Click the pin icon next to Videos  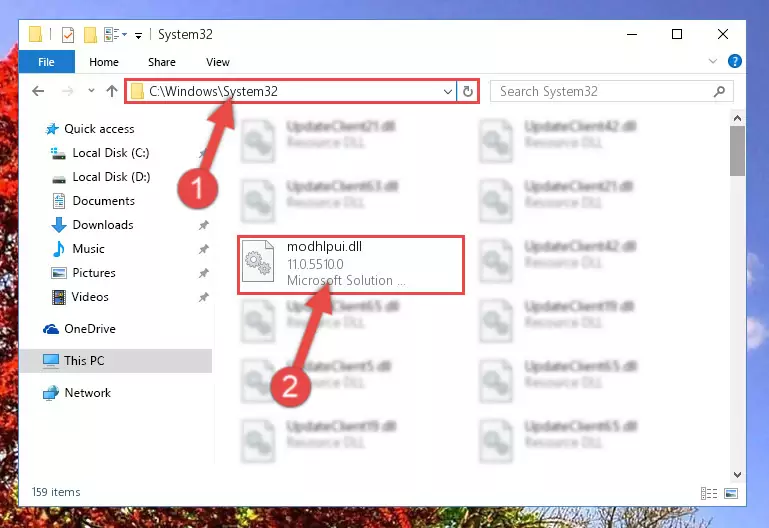coord(204,297)
